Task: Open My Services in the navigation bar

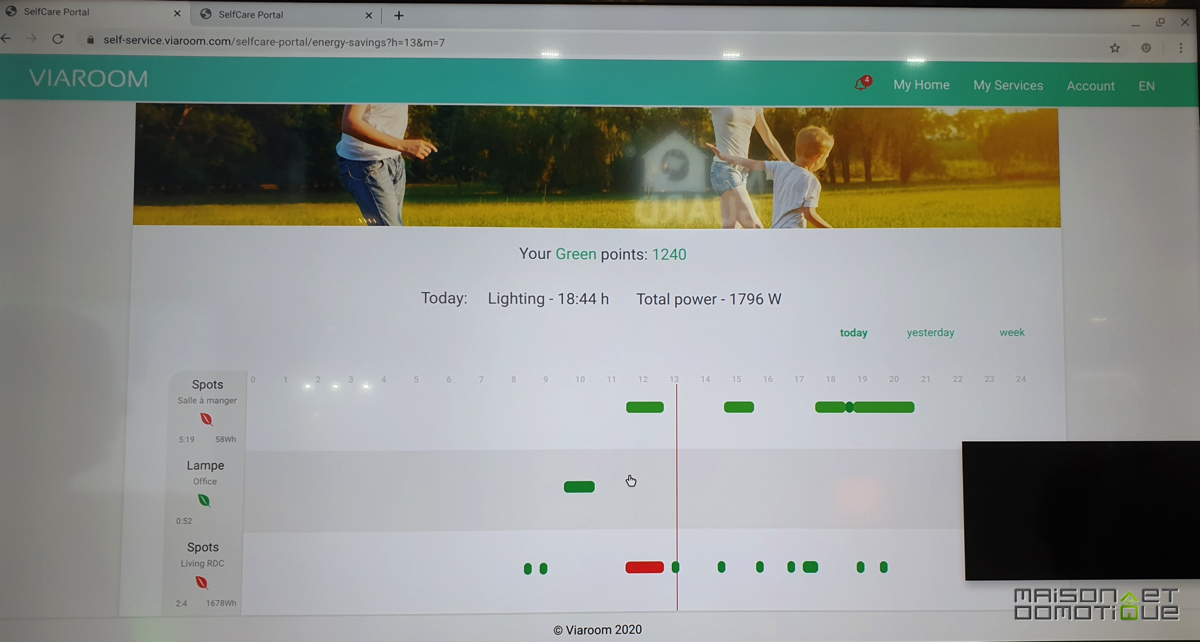Action: click(1008, 85)
